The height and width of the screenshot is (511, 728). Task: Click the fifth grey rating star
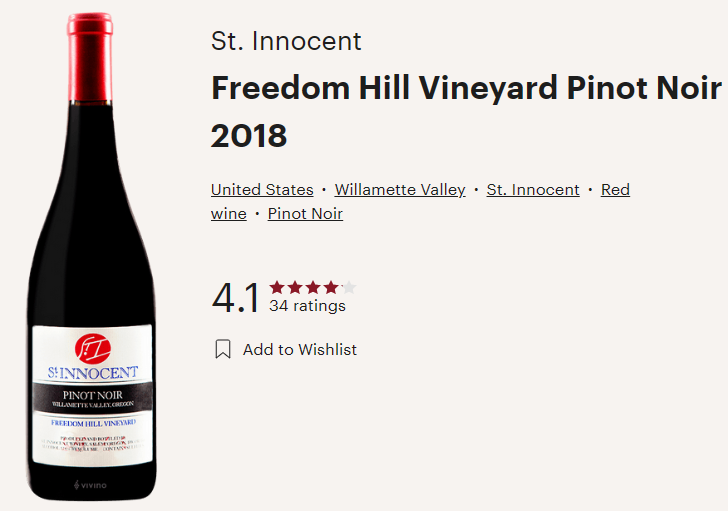(349, 287)
